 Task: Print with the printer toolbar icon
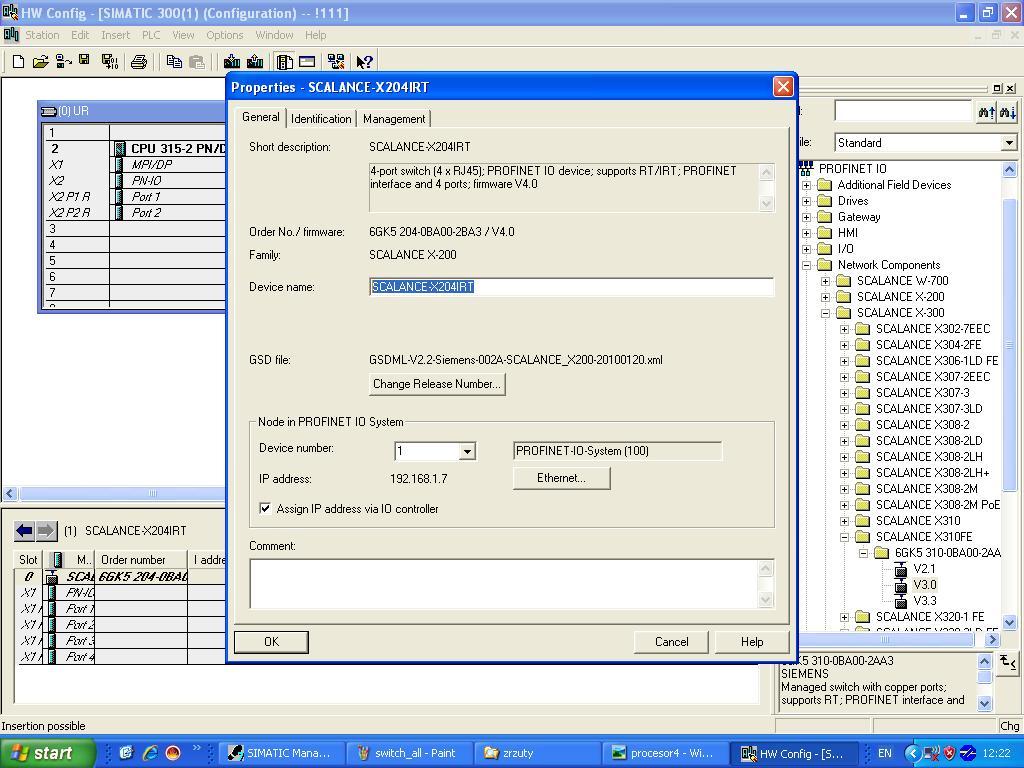point(138,62)
